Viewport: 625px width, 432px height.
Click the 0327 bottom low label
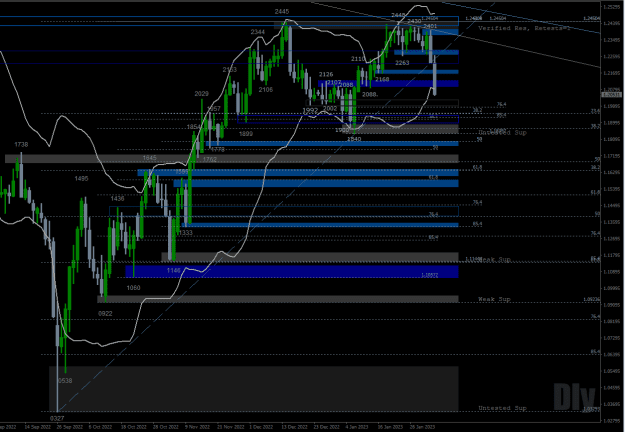pyautogui.click(x=57, y=418)
